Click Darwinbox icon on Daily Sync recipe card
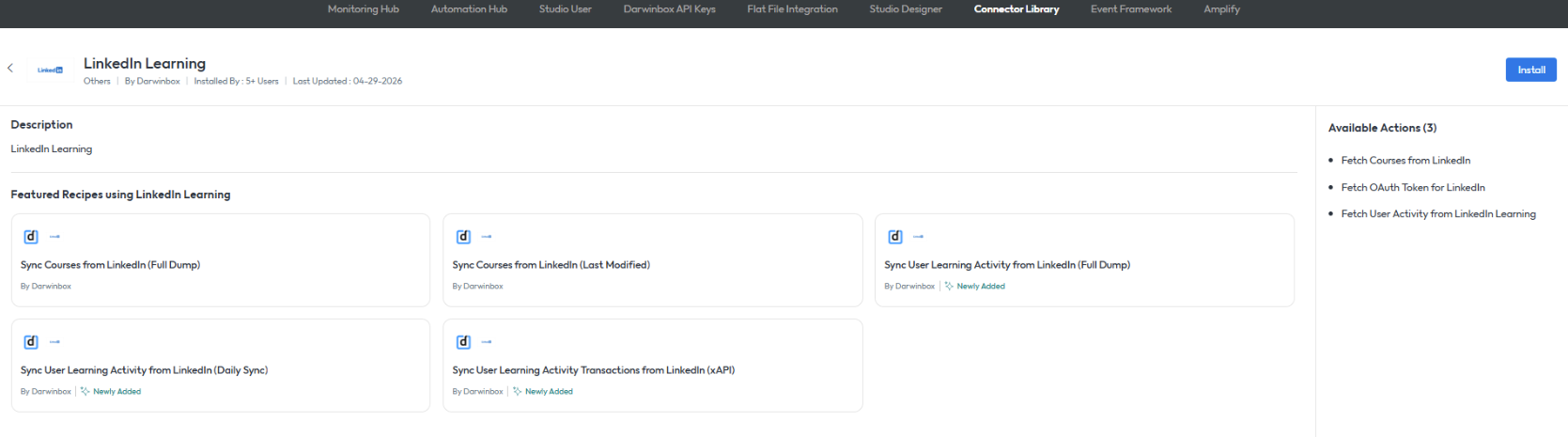The image size is (1568, 437). click(31, 342)
